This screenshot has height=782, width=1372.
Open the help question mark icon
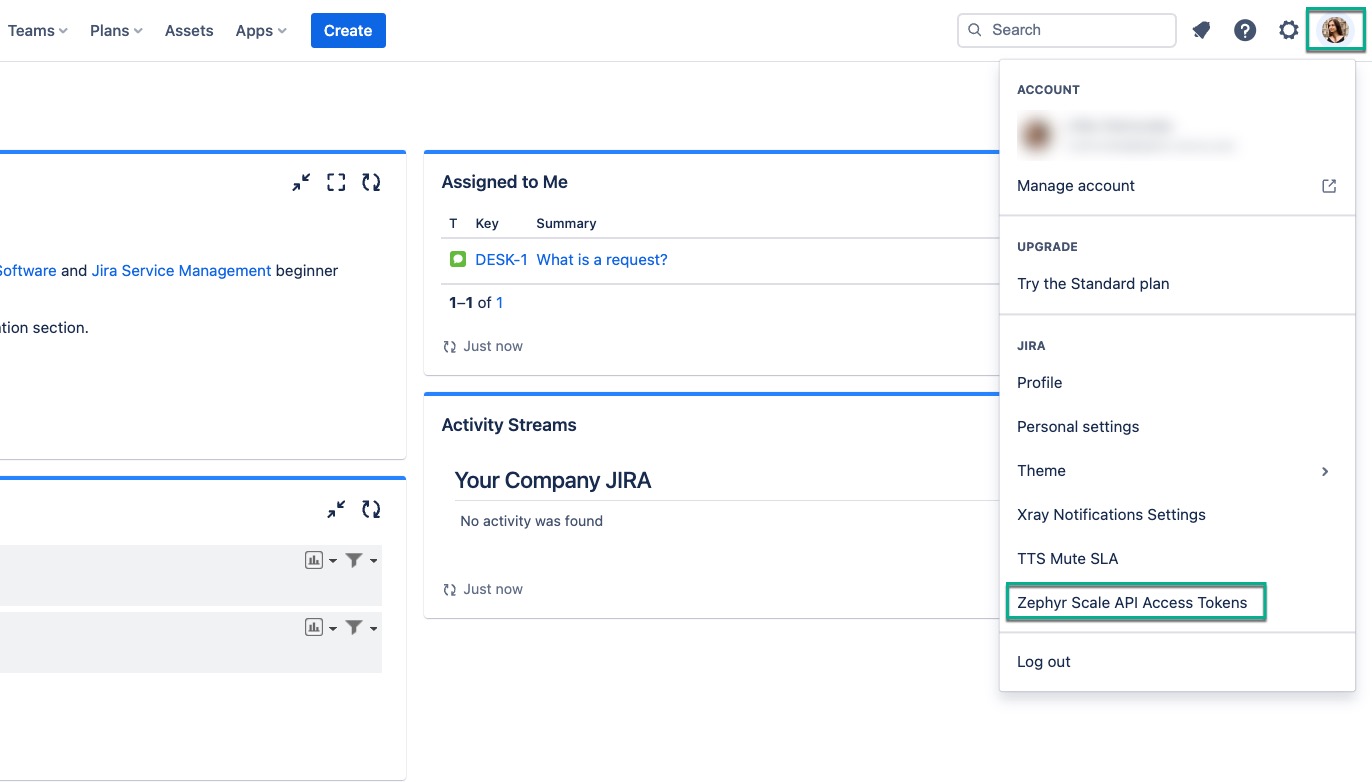(1245, 31)
